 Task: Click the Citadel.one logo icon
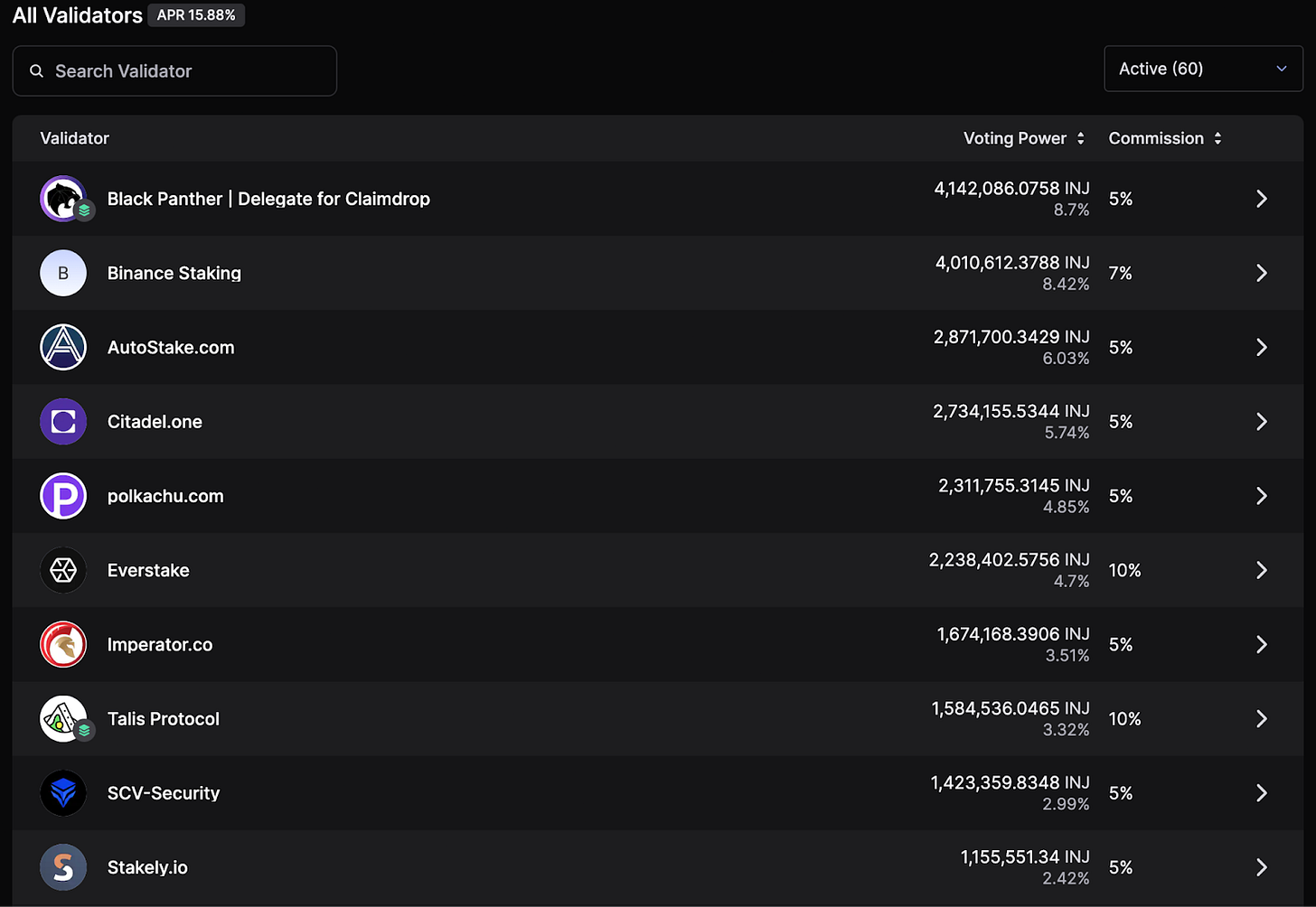pyautogui.click(x=63, y=421)
